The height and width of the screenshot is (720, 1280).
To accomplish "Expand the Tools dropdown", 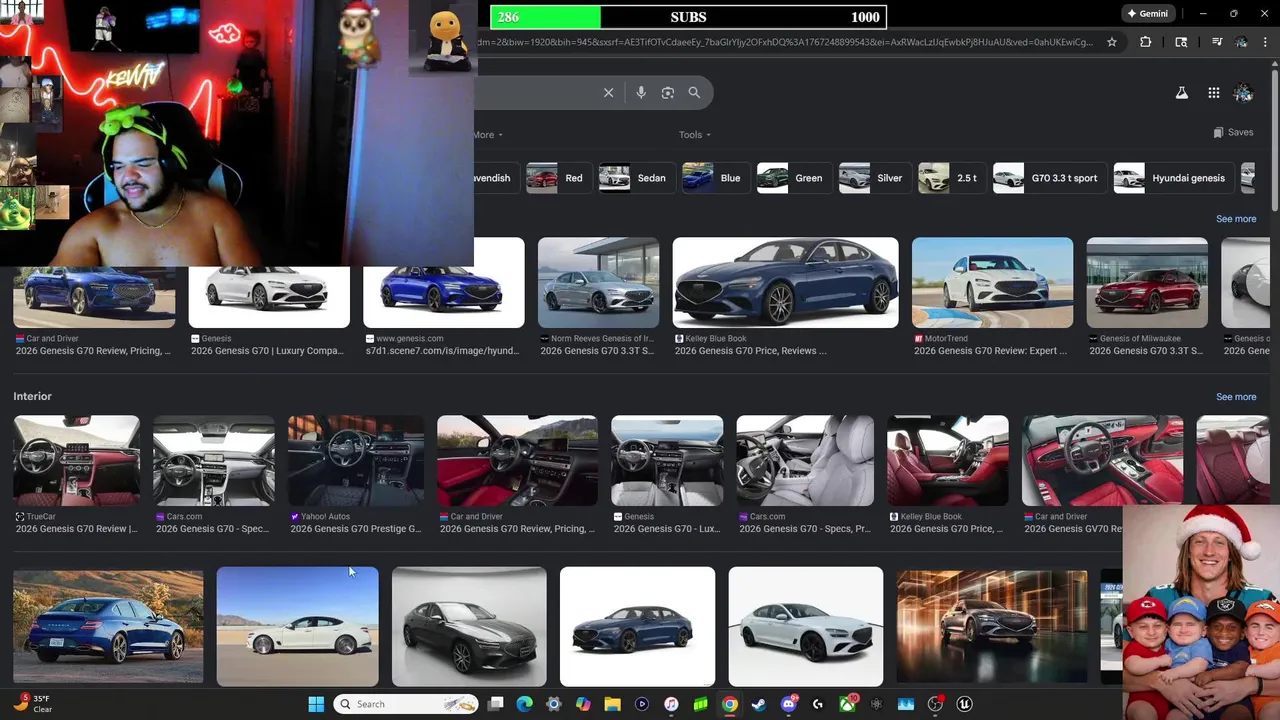I will [x=695, y=135].
